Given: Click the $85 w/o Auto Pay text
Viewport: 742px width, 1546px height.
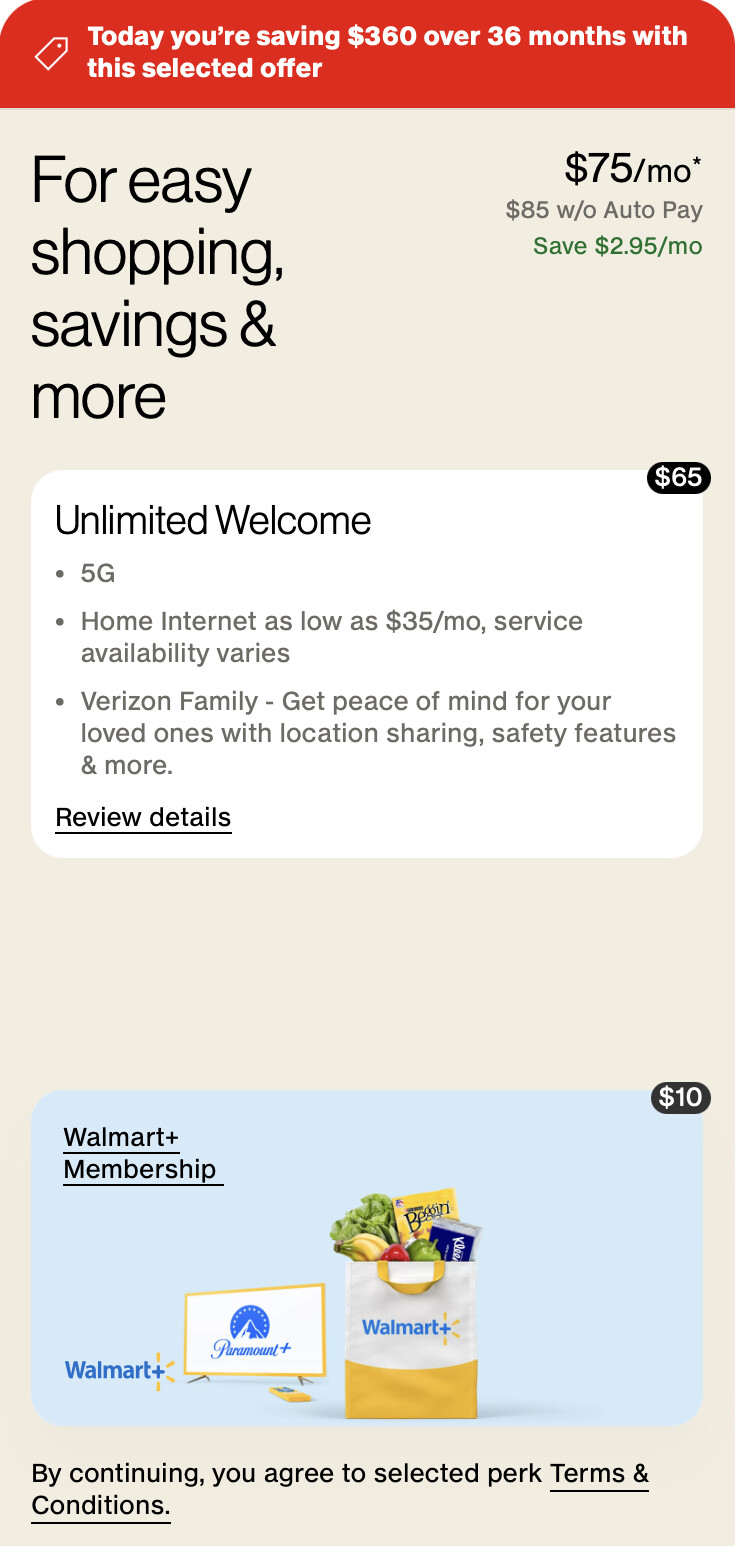Looking at the screenshot, I should [x=604, y=210].
